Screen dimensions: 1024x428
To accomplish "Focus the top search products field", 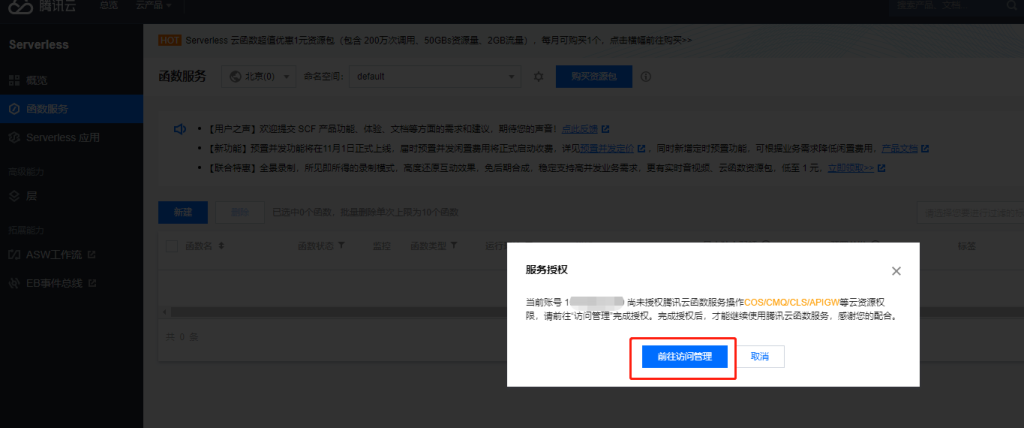I will [946, 5].
